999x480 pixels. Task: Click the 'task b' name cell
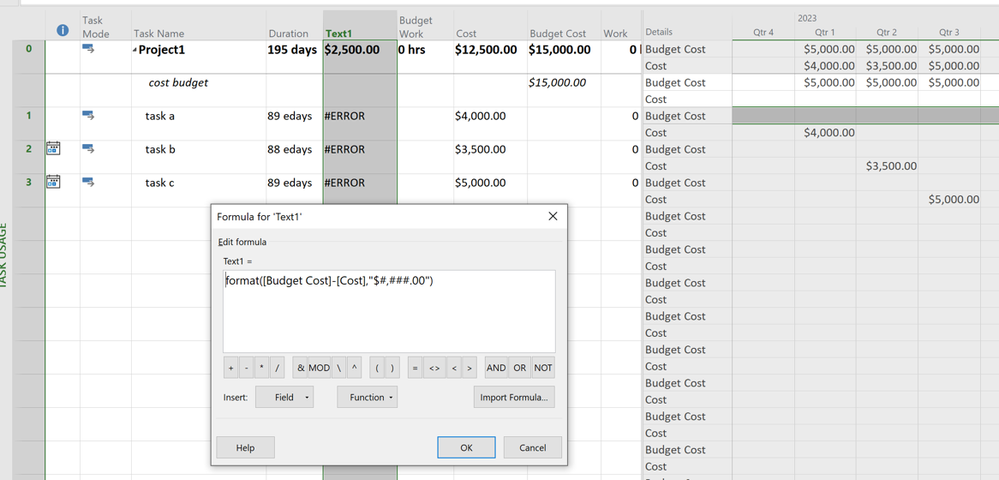tap(199, 157)
